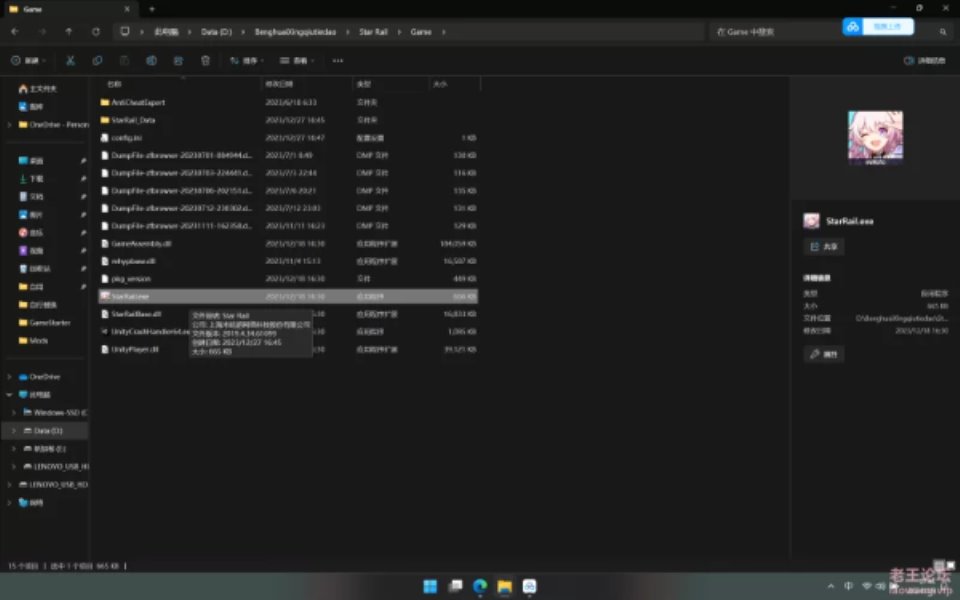This screenshot has height=600, width=960.
Task: Open the Sort options dropdown
Action: (246, 61)
